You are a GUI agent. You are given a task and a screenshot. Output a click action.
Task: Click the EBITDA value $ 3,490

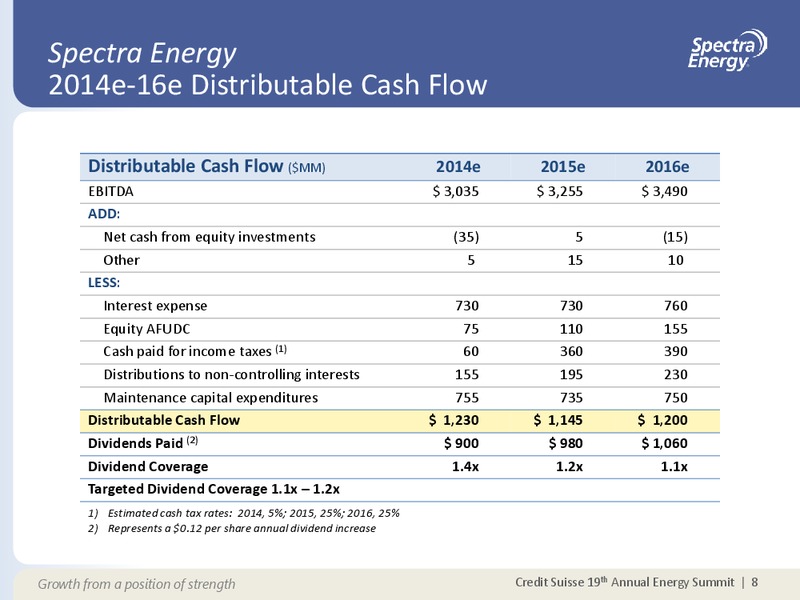click(x=664, y=191)
